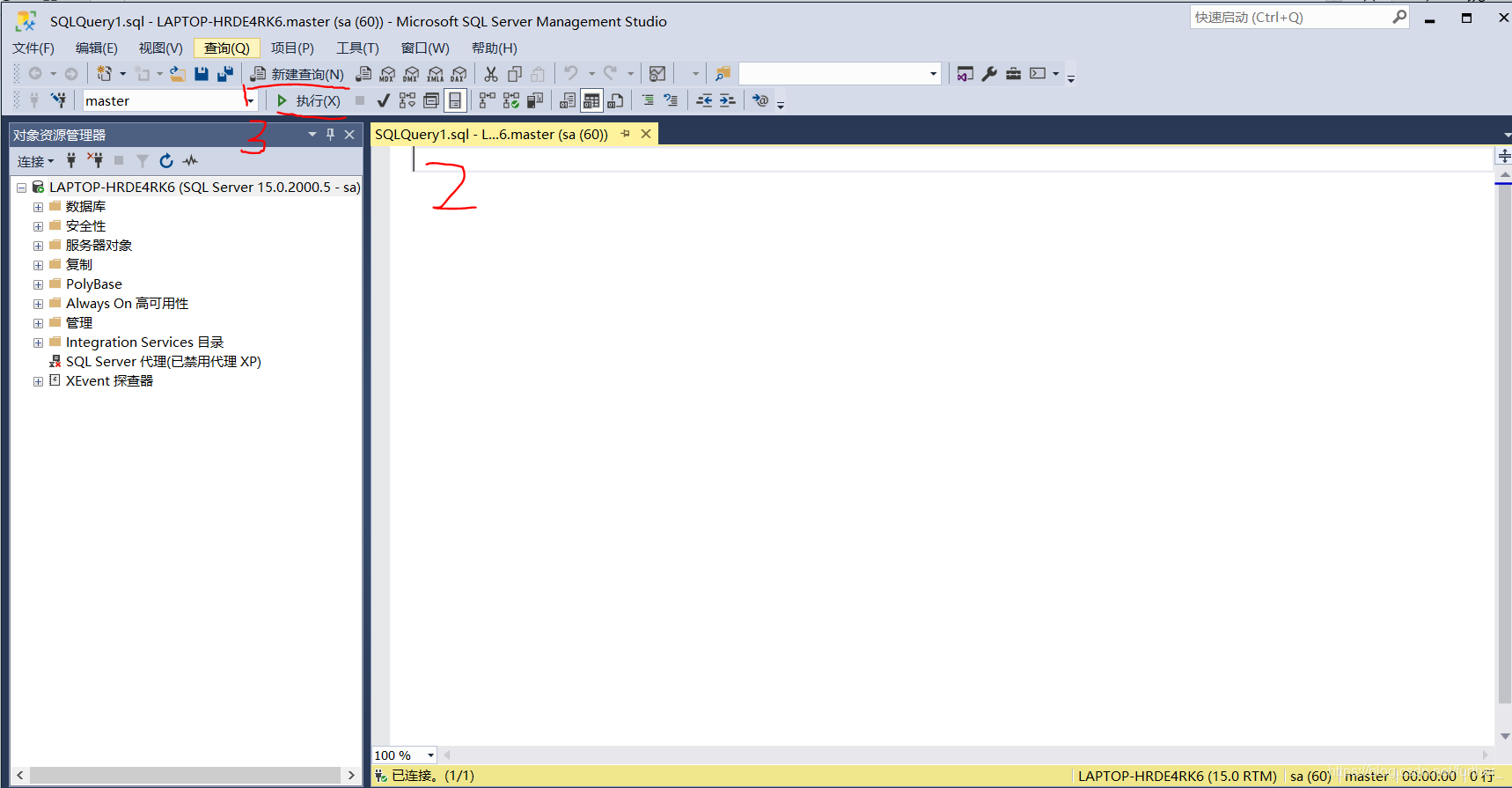
Task: Expand the Always On 高可用性 folder
Action: (x=38, y=304)
